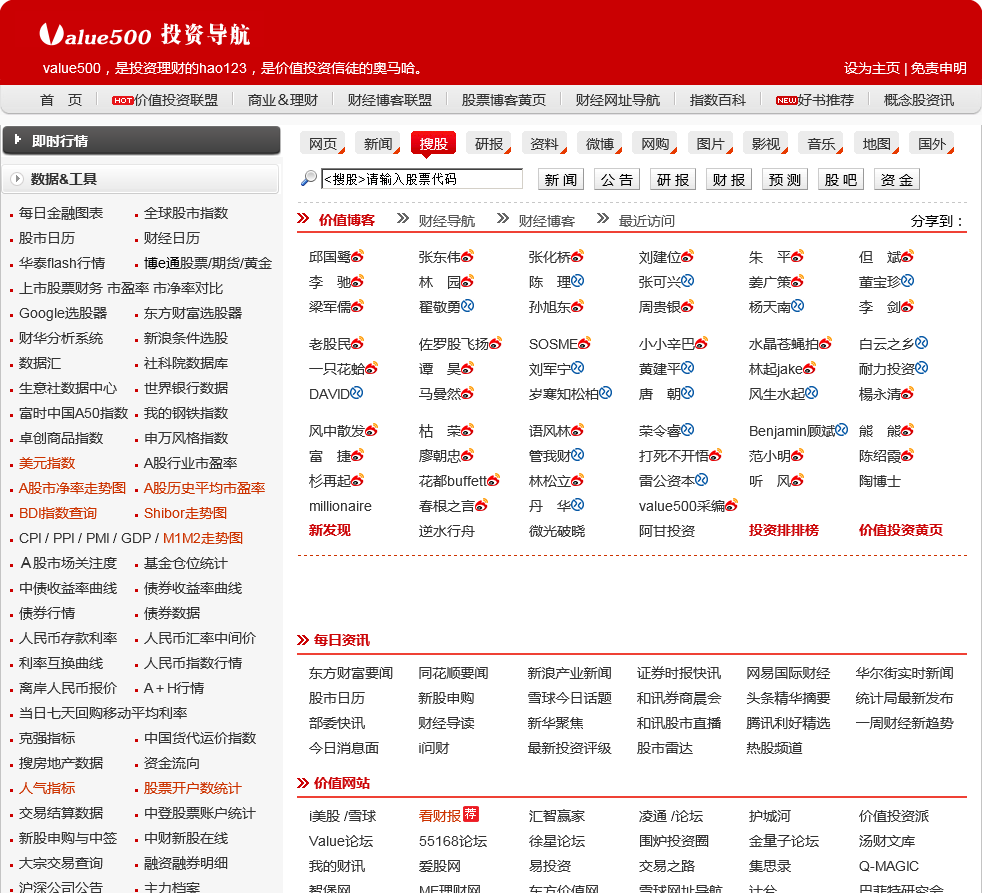Click the 股吧 search button
982x893 pixels.
pos(841,180)
